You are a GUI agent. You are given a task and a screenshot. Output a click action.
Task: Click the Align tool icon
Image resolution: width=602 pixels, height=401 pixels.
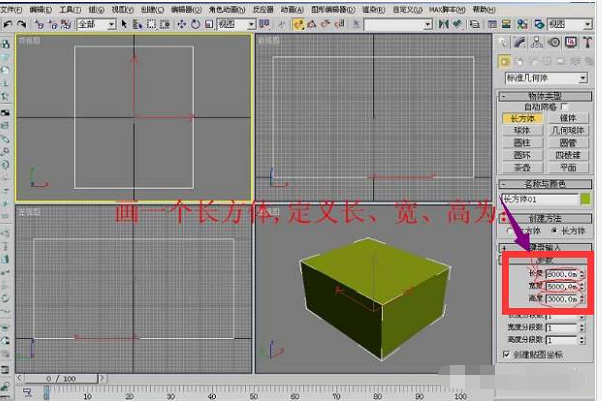click(457, 24)
